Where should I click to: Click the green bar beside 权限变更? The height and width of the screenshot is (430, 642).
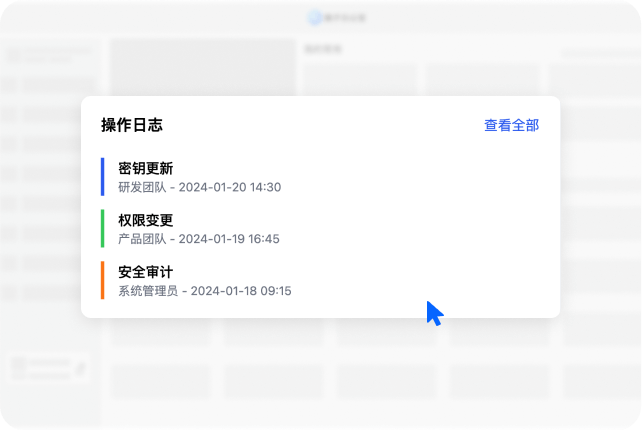point(103,228)
